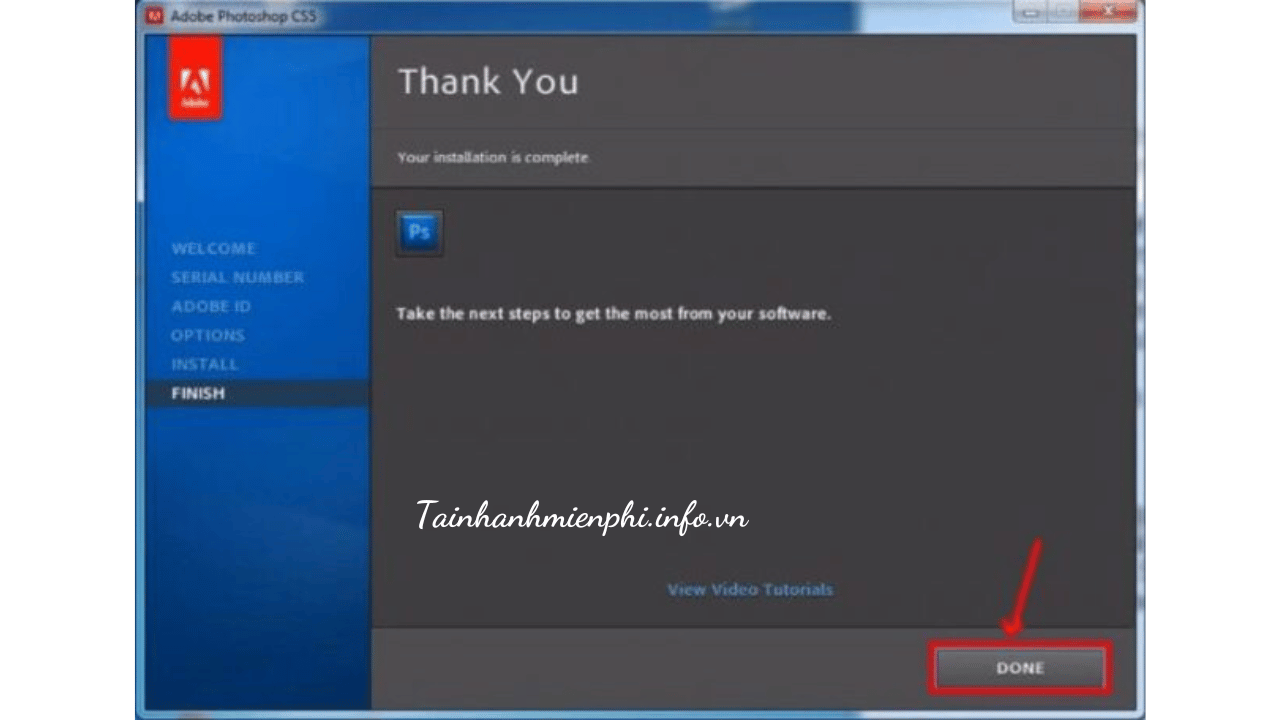Image resolution: width=1280 pixels, height=720 pixels.
Task: Go to the ADOBE ID step
Action: [211, 306]
